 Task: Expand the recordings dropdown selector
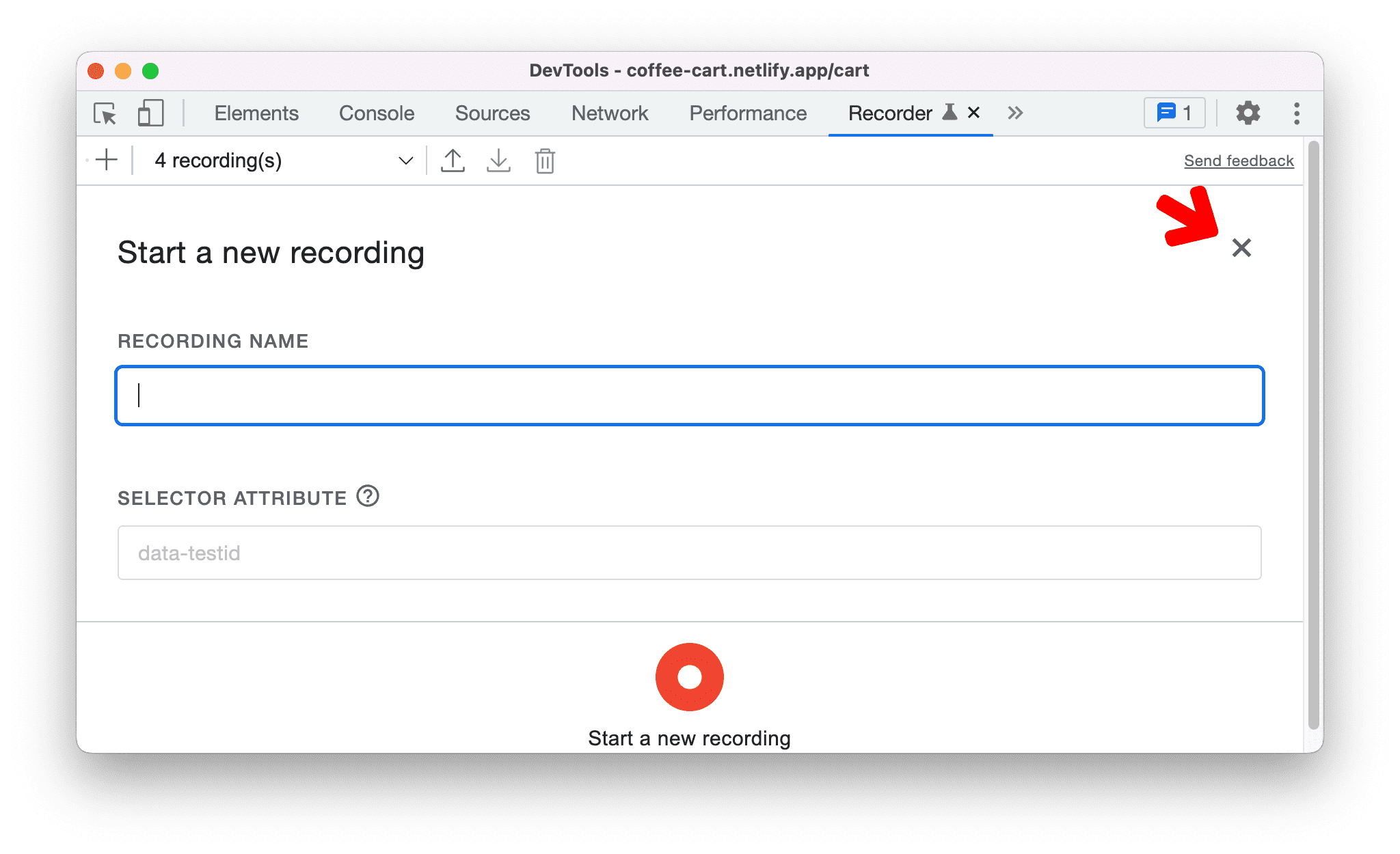405,161
